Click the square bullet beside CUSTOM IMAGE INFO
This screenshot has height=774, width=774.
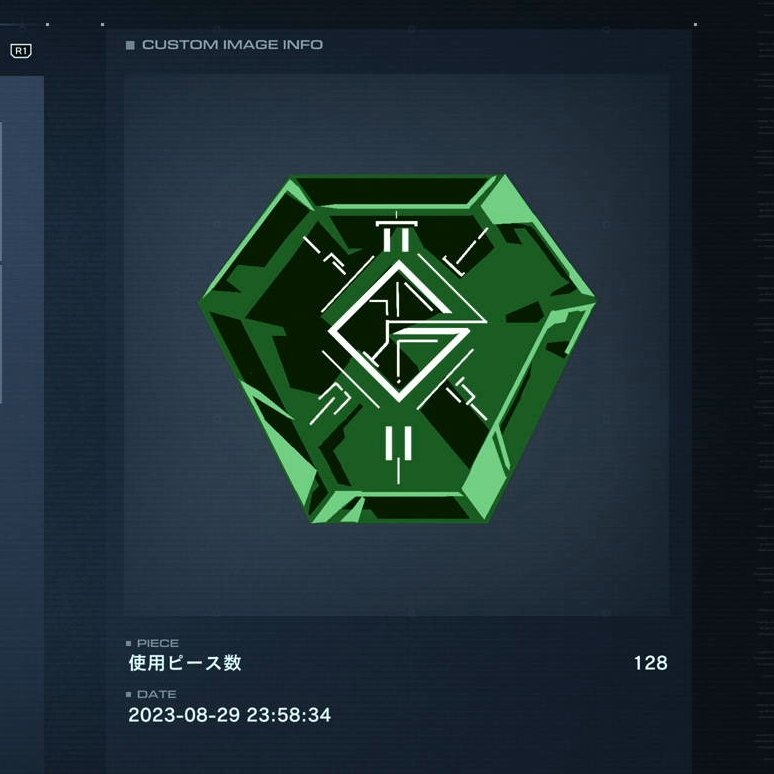(x=130, y=45)
